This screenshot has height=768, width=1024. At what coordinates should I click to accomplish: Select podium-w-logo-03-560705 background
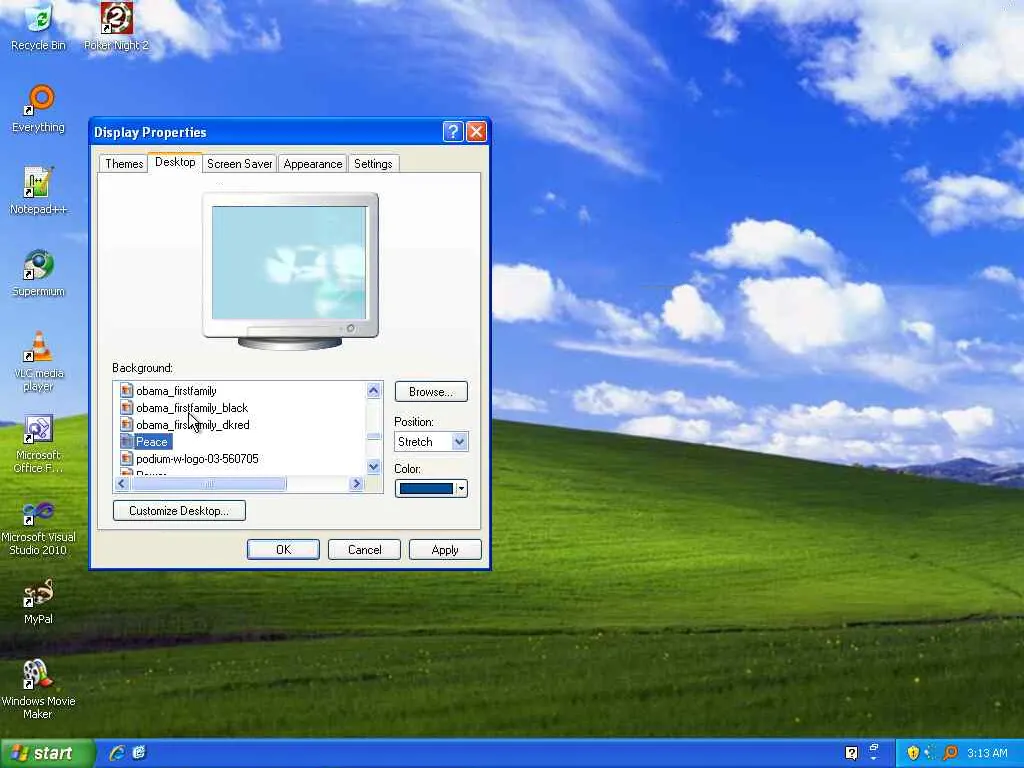[x=197, y=458]
